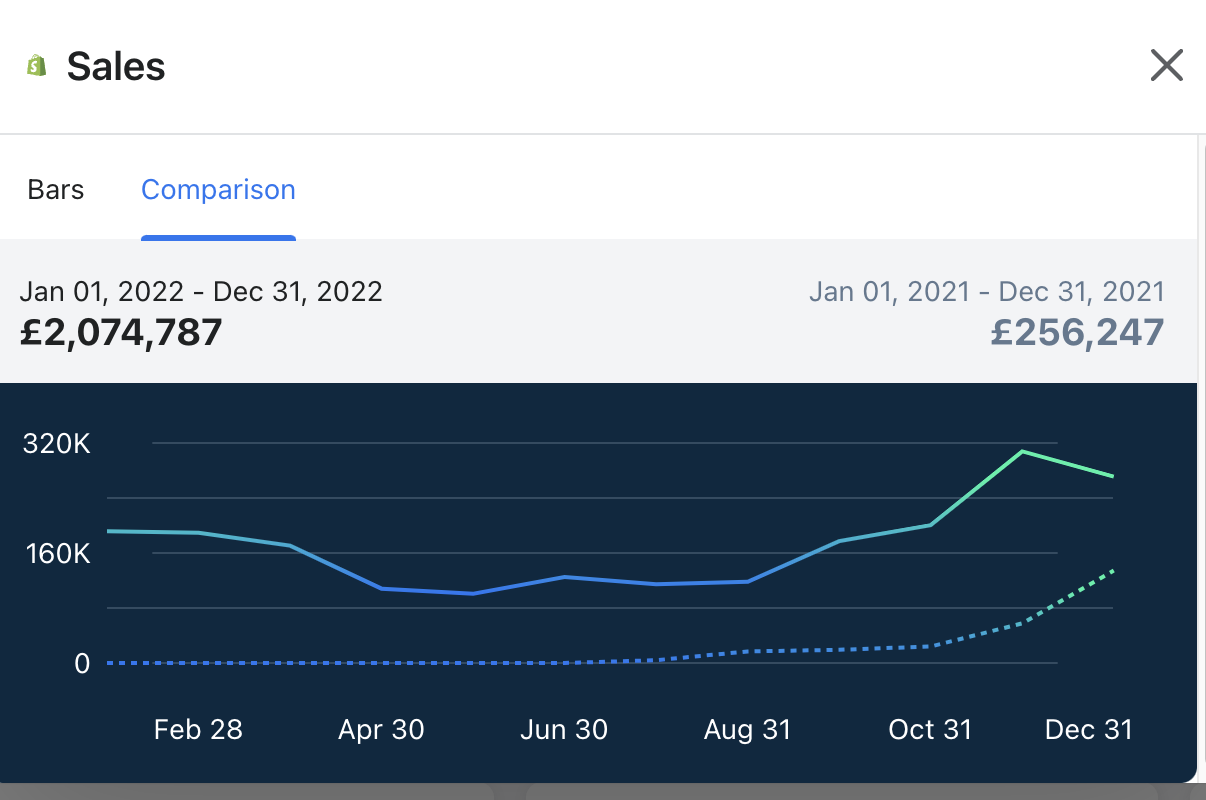Switch to the Bars tab
1206x800 pixels.
click(56, 190)
